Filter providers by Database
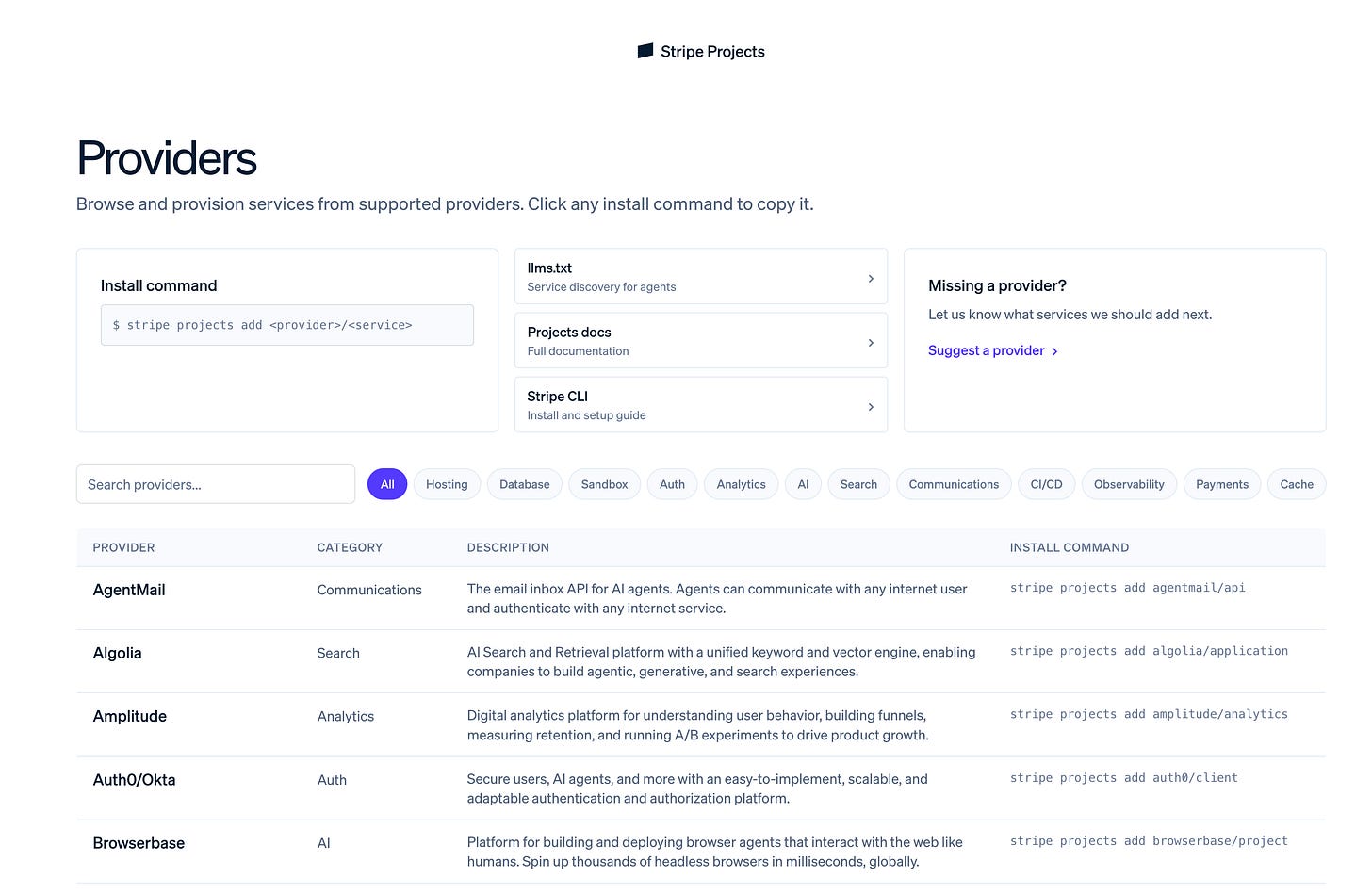 point(525,484)
